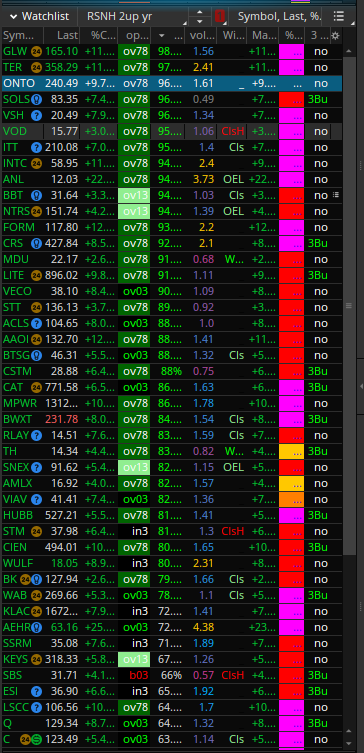Open the Symbol, Last column set selector

coord(280,16)
